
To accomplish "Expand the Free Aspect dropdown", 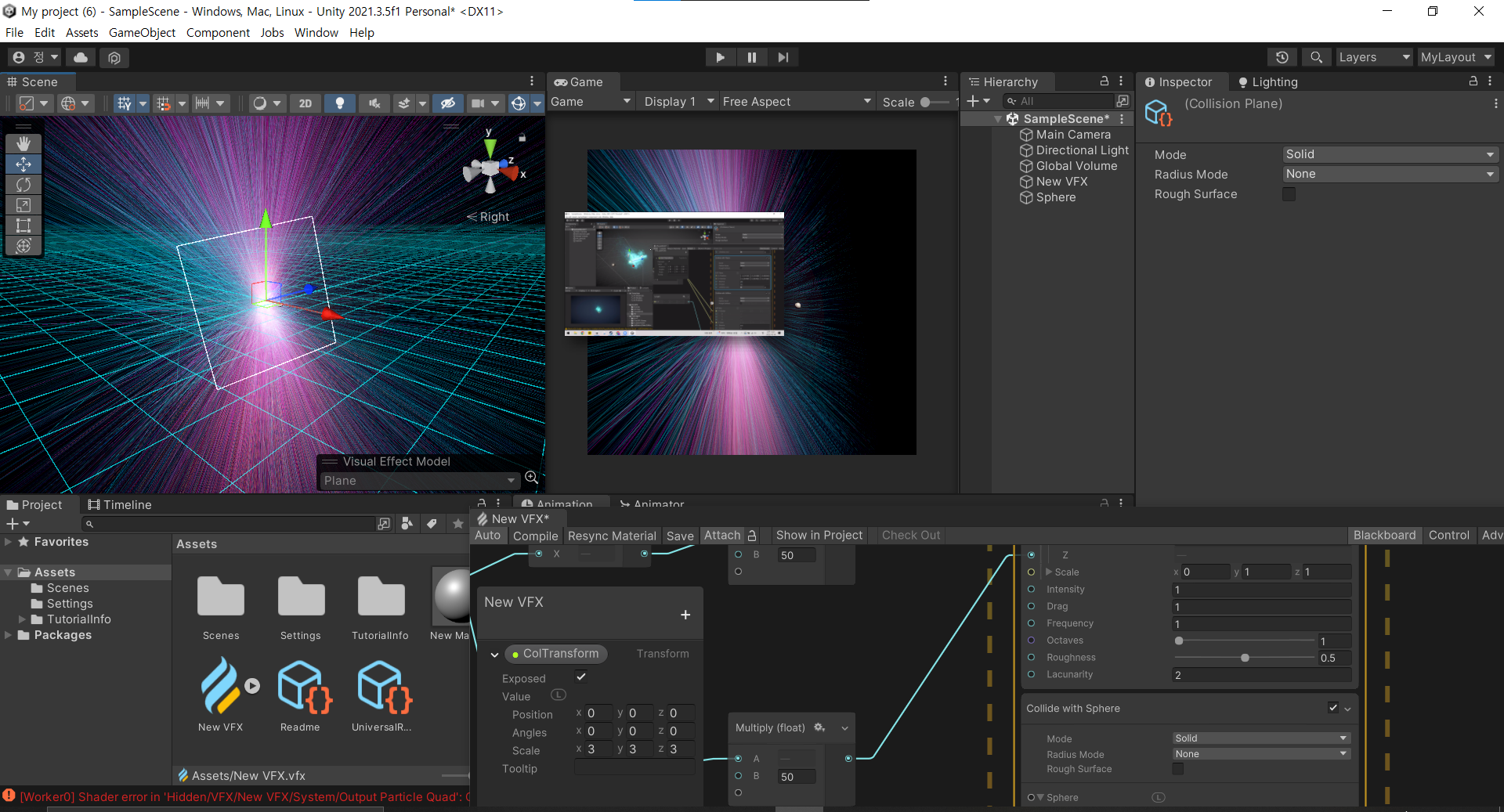I will click(796, 102).
